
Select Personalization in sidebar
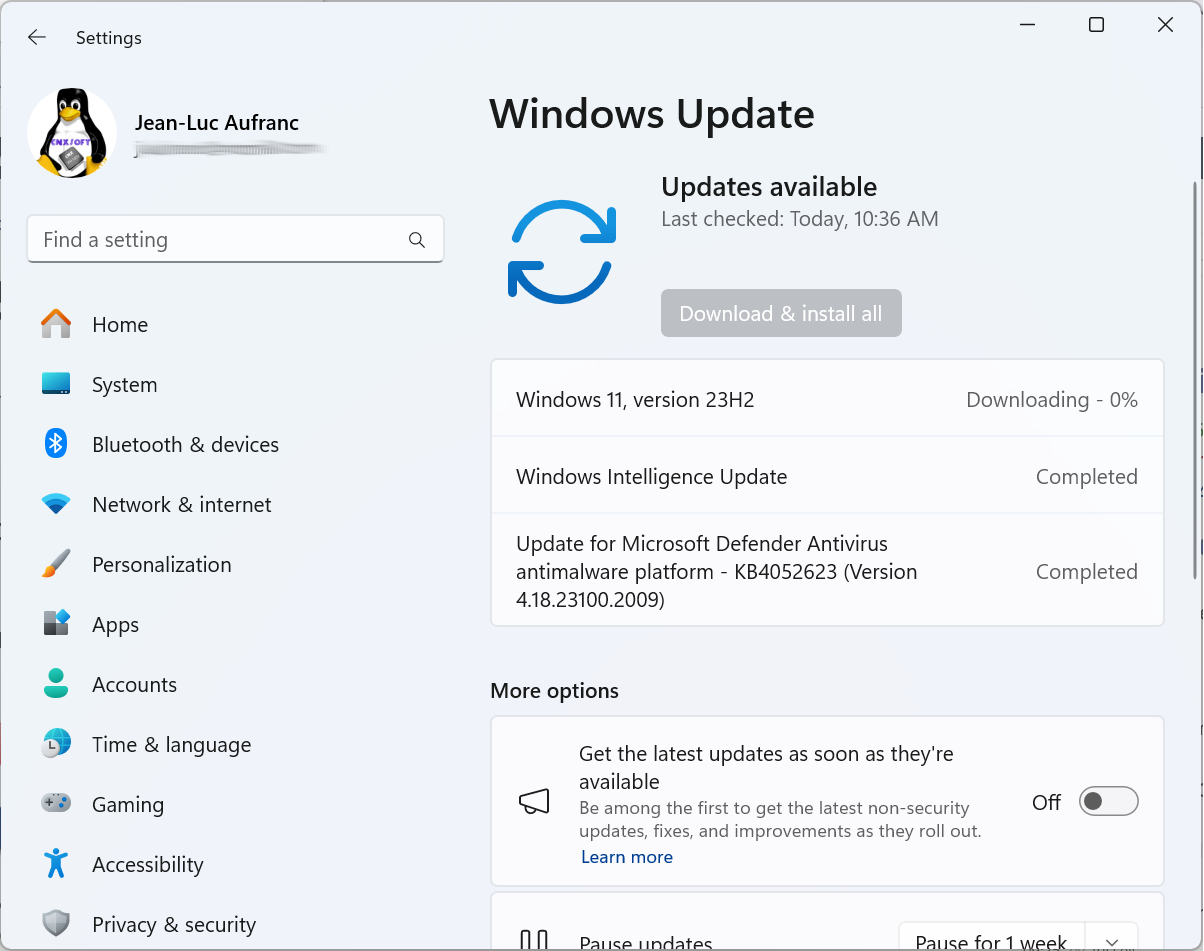click(161, 564)
